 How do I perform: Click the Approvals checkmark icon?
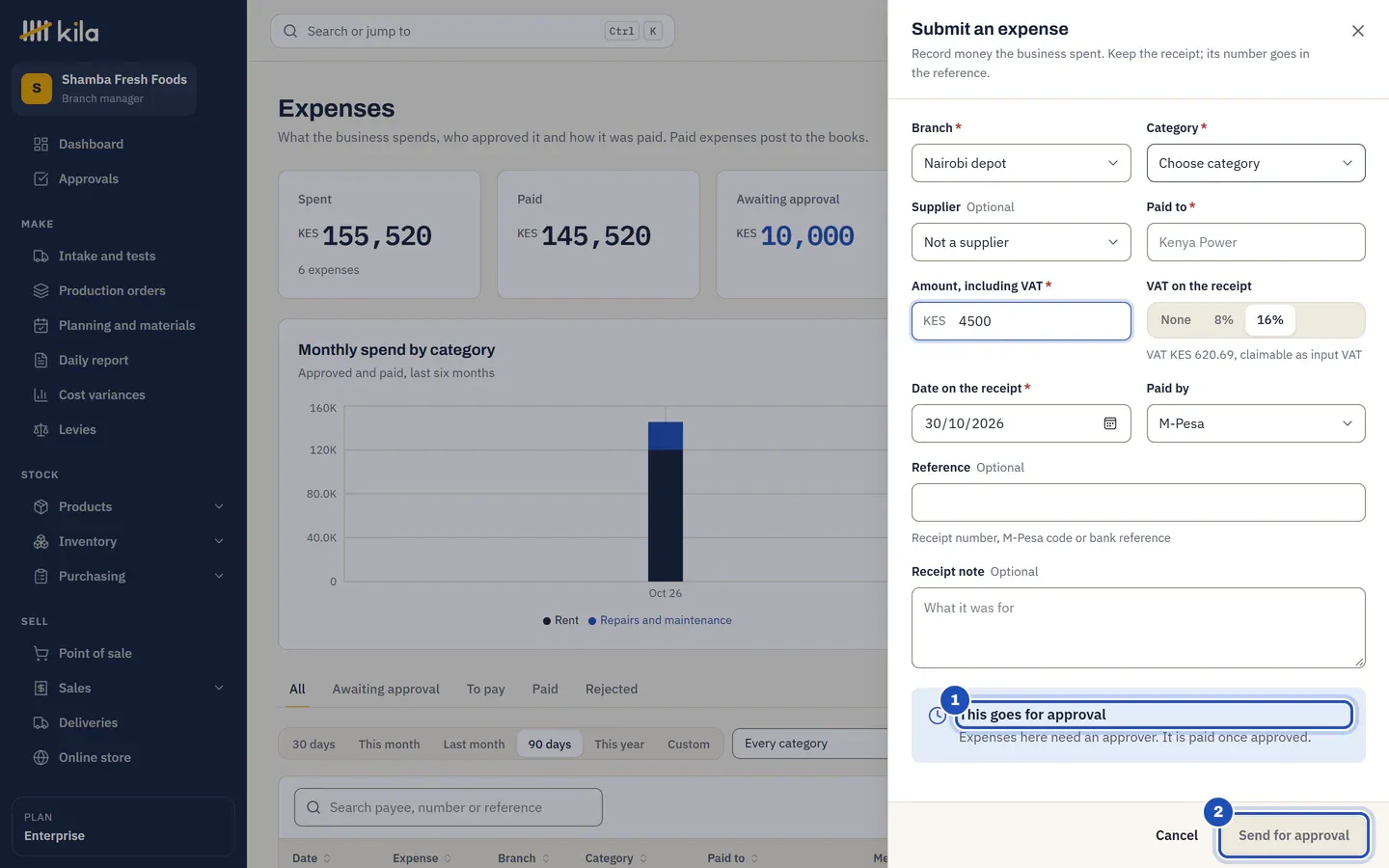coord(41,178)
